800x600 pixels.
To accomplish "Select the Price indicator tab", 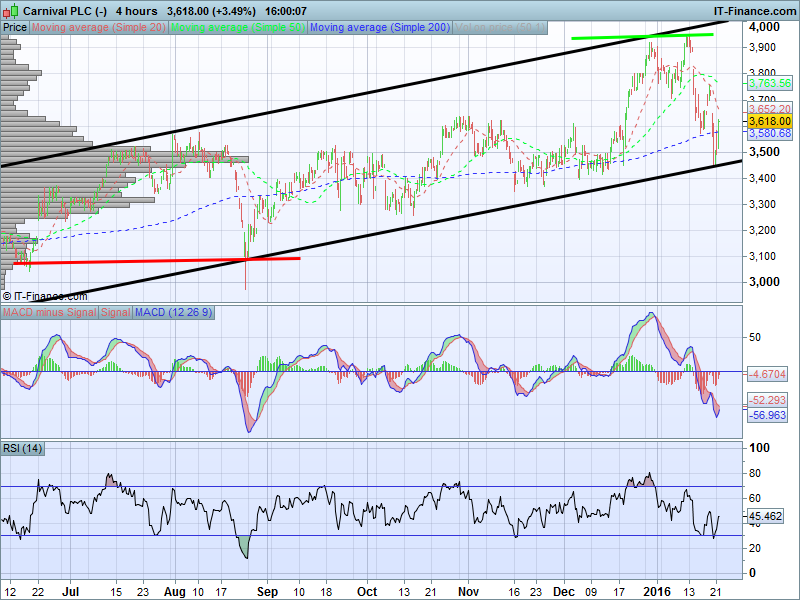I will point(15,27).
